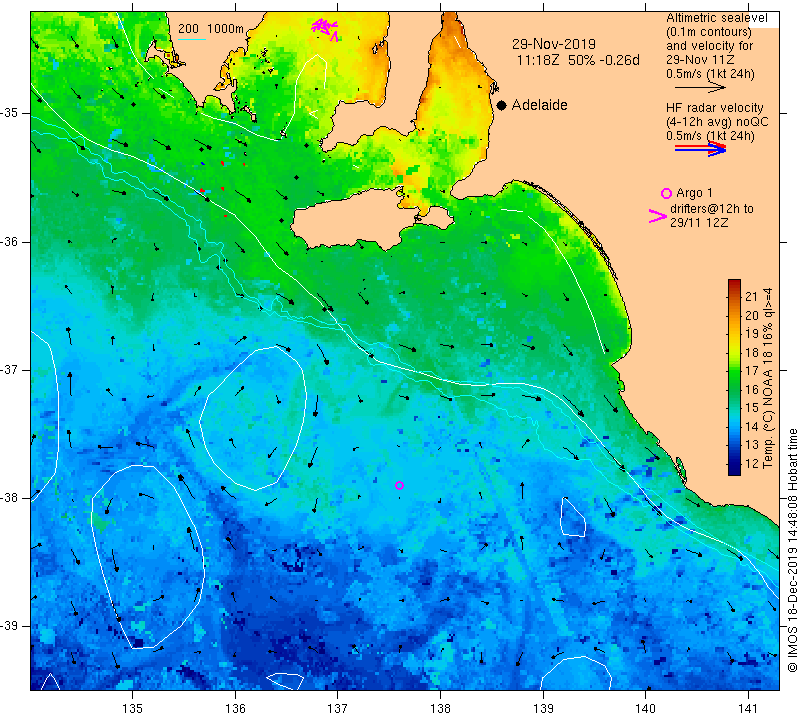
Task: Click the 12 degree colorbar label
Action: (752, 463)
